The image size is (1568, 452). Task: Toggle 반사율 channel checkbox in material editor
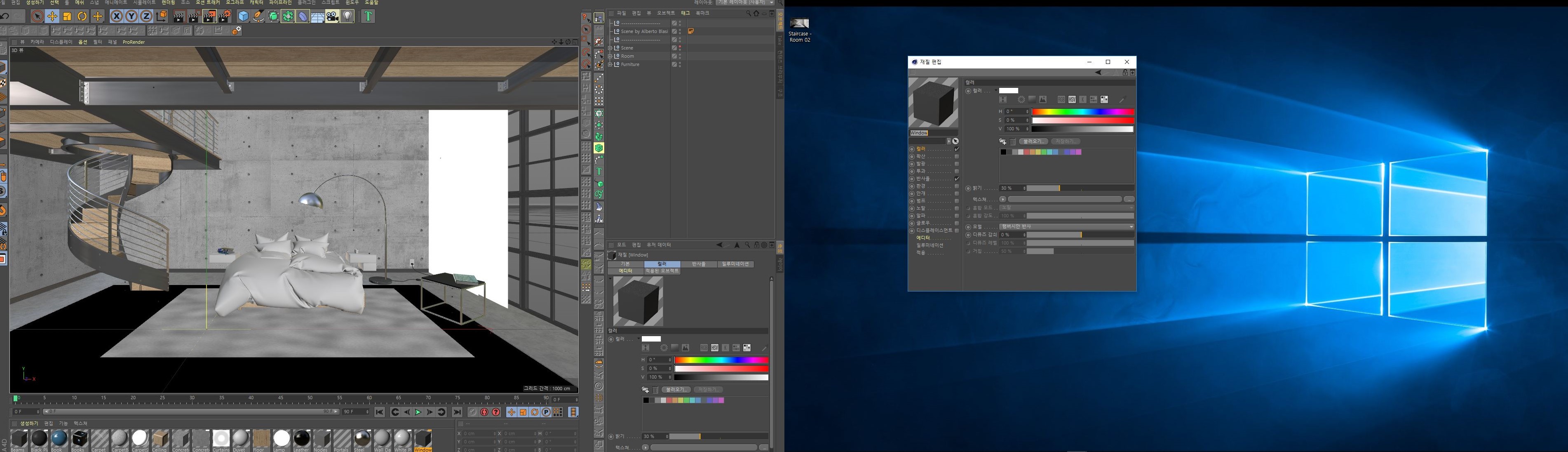click(x=957, y=179)
